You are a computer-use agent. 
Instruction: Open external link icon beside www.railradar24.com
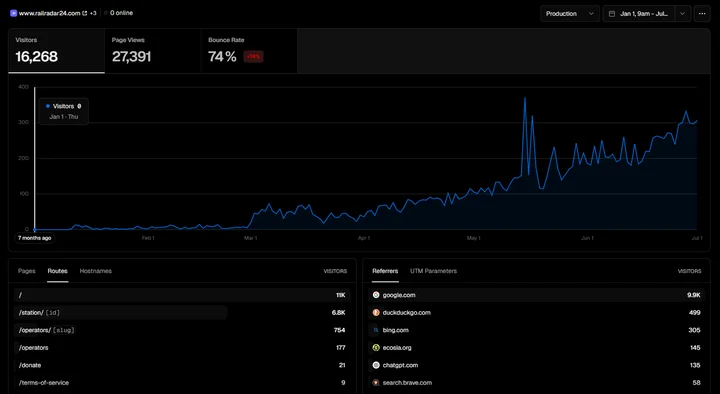(x=84, y=13)
